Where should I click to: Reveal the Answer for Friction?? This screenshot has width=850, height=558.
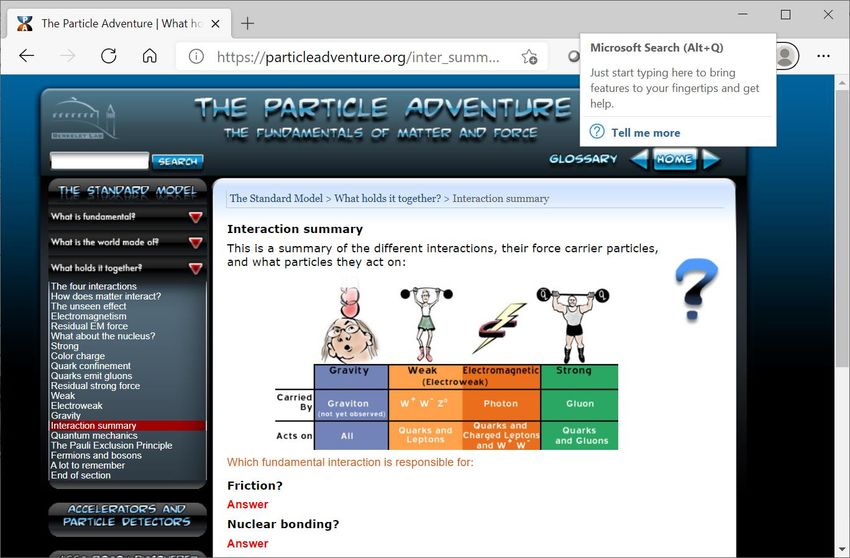(247, 504)
